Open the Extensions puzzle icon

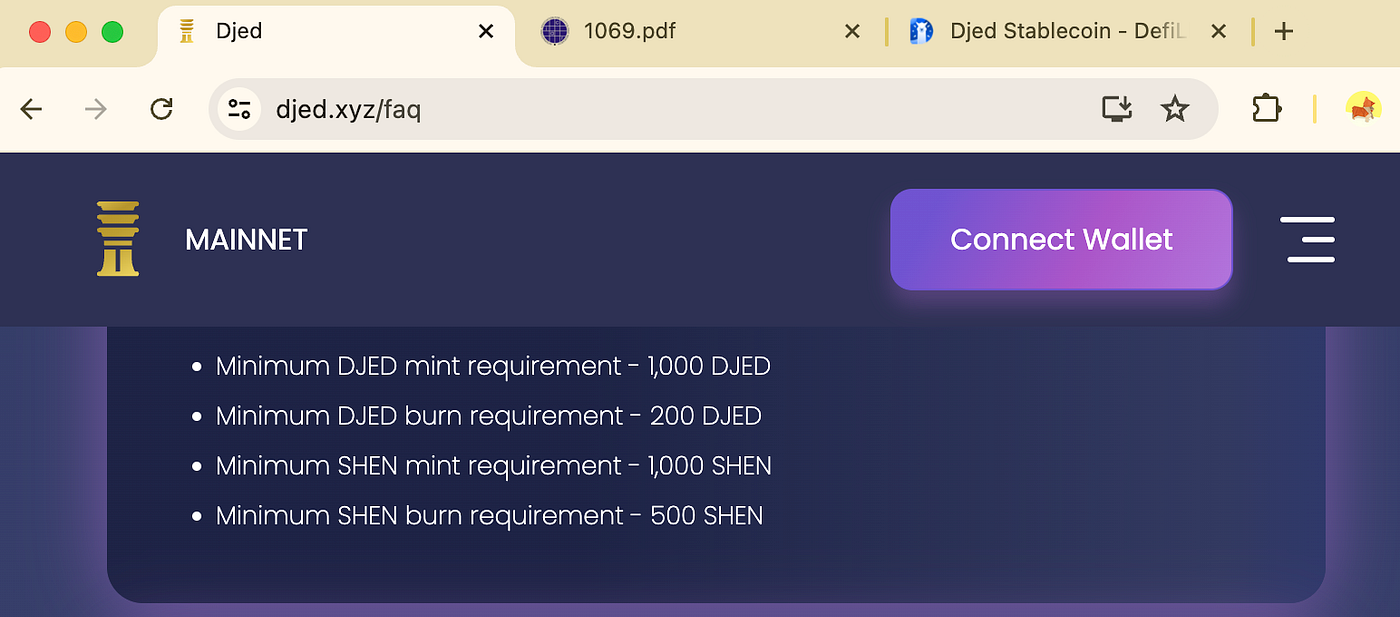[1266, 109]
